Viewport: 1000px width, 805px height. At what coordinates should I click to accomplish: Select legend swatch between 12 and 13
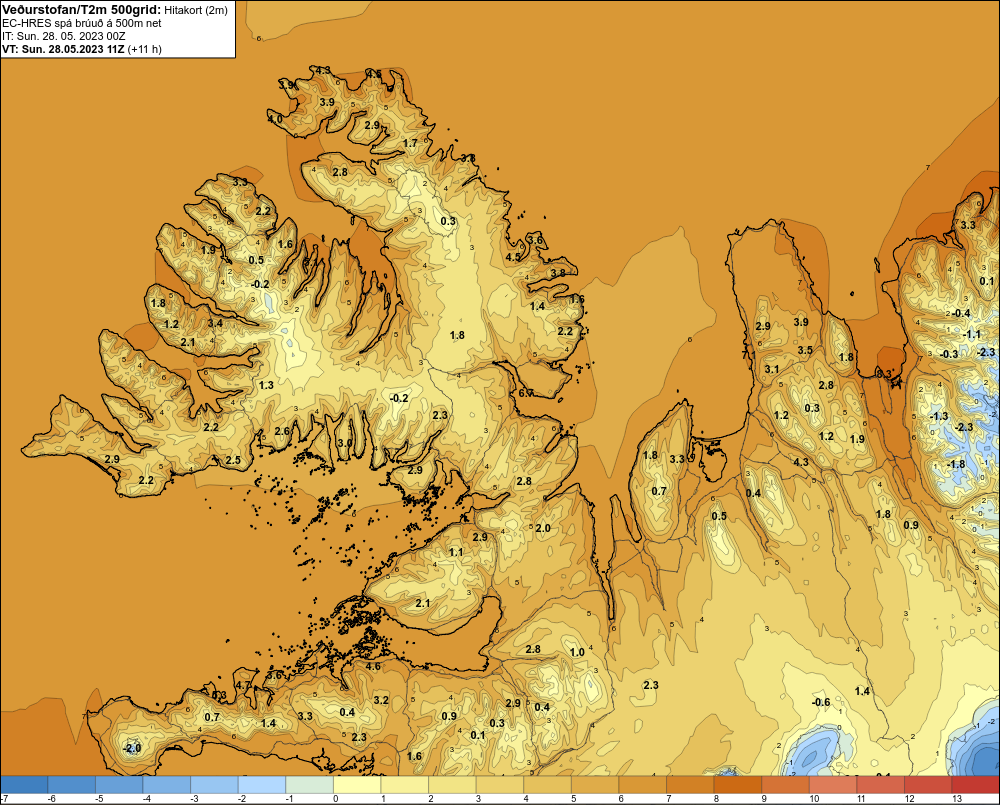coord(927,784)
